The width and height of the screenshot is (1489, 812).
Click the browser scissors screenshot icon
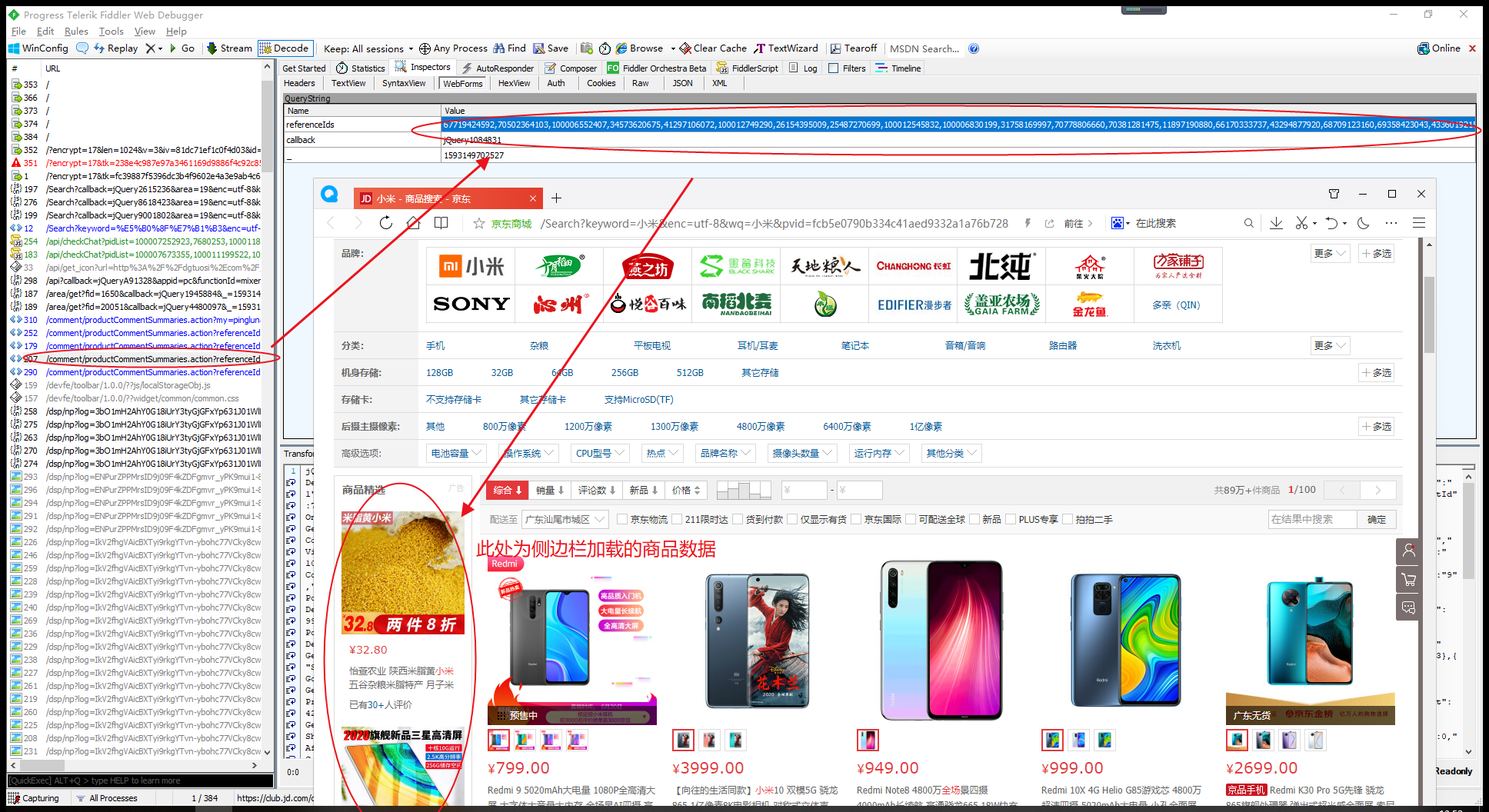1301,223
